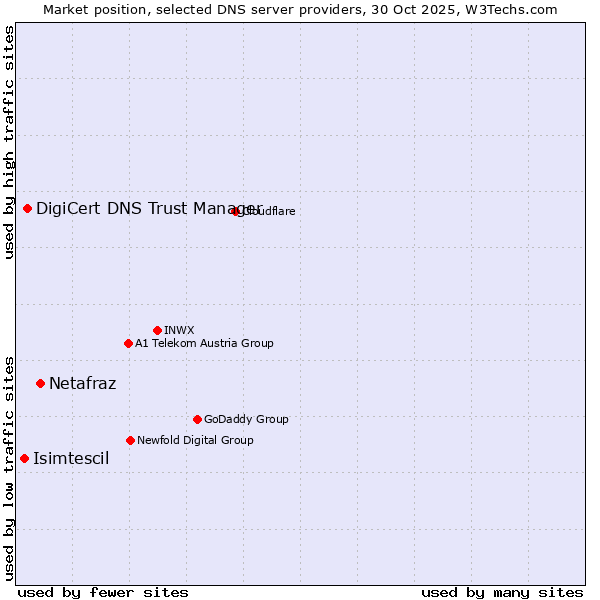Click the Isimtescil provider label
Viewport: 600px width, 600px height.
[71, 458]
